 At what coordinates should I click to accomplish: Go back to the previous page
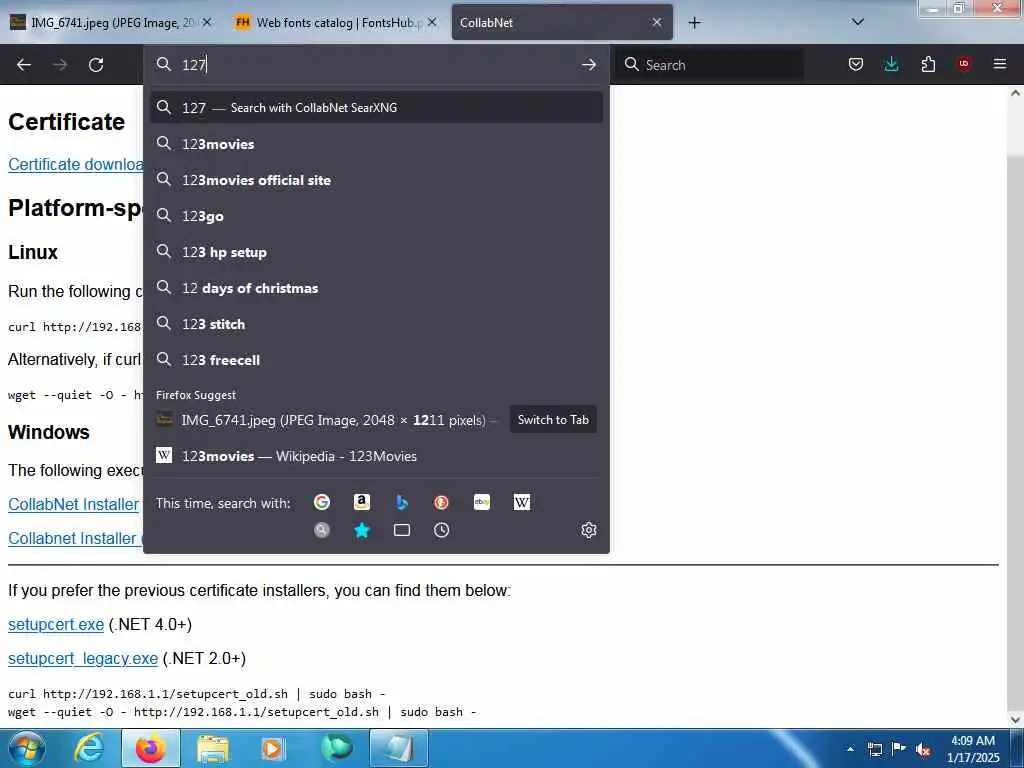coord(24,65)
